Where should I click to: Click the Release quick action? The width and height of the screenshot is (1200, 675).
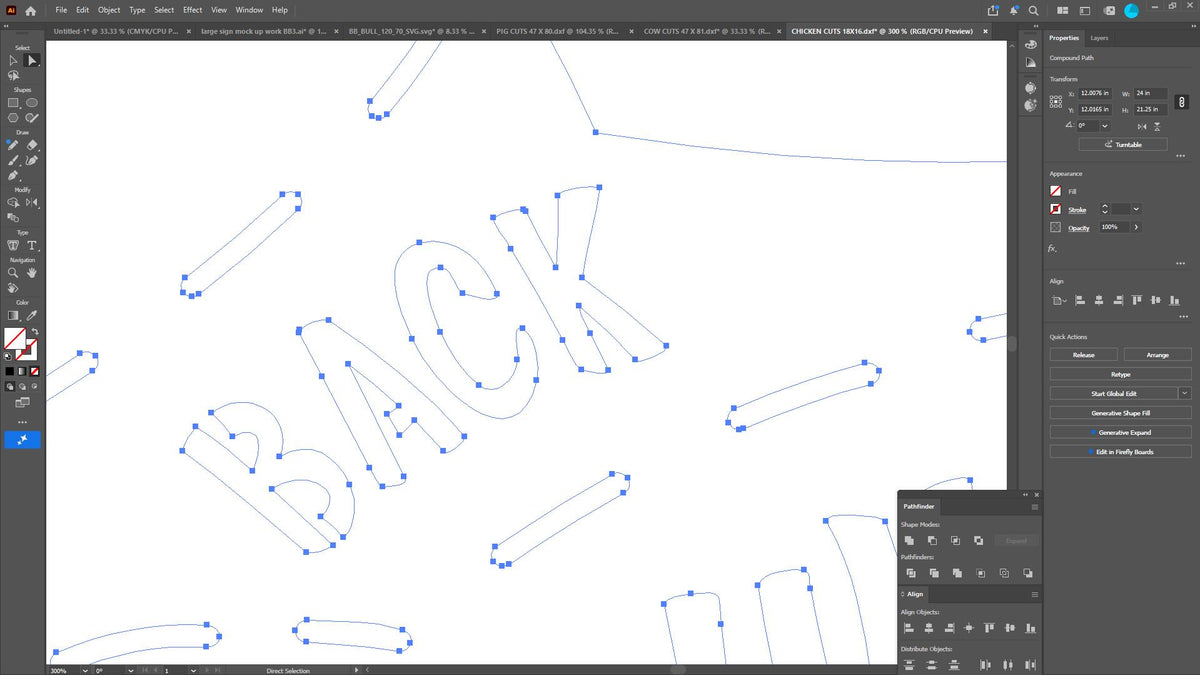click(1083, 355)
